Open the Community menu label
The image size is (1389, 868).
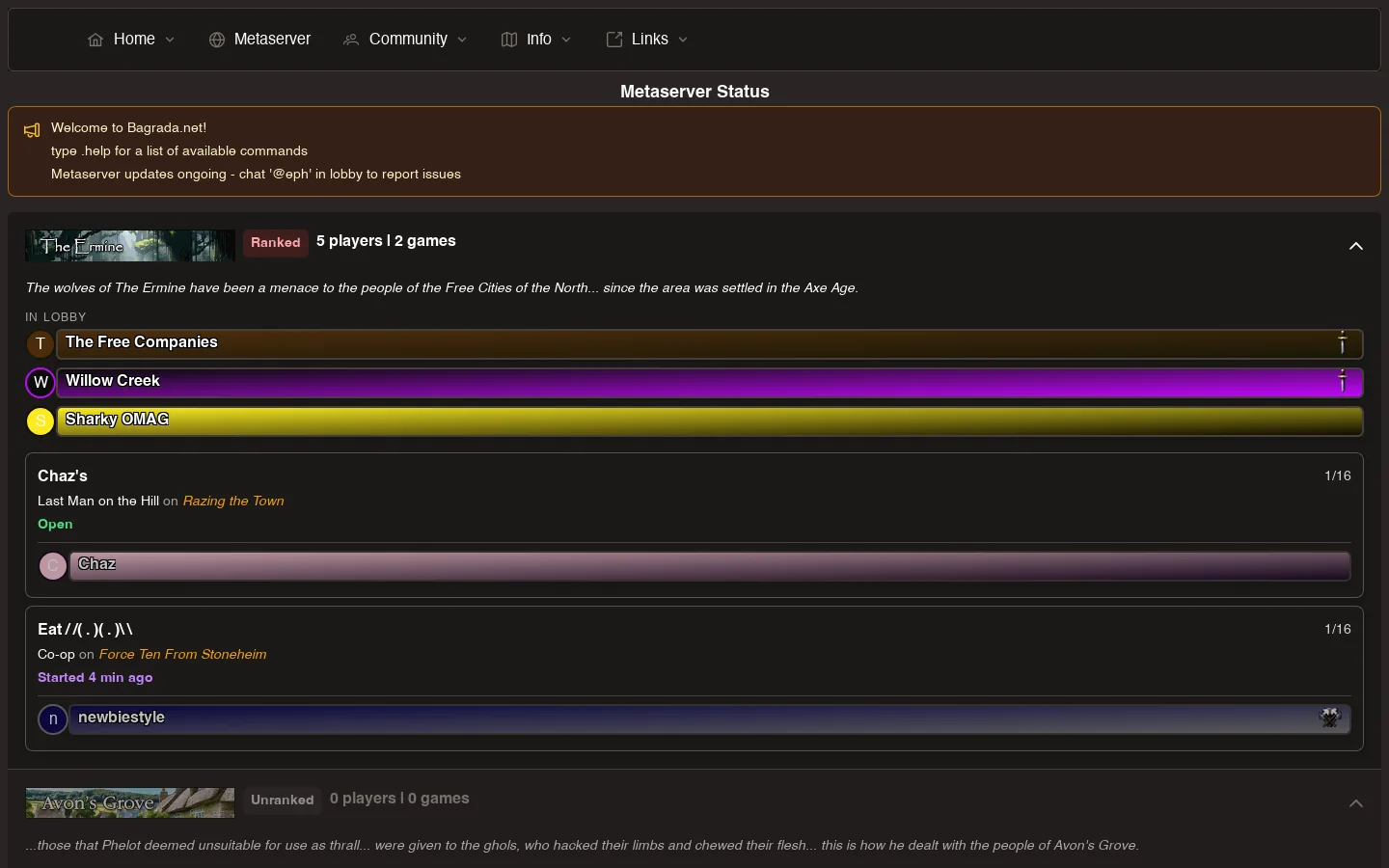pyautogui.click(x=408, y=40)
